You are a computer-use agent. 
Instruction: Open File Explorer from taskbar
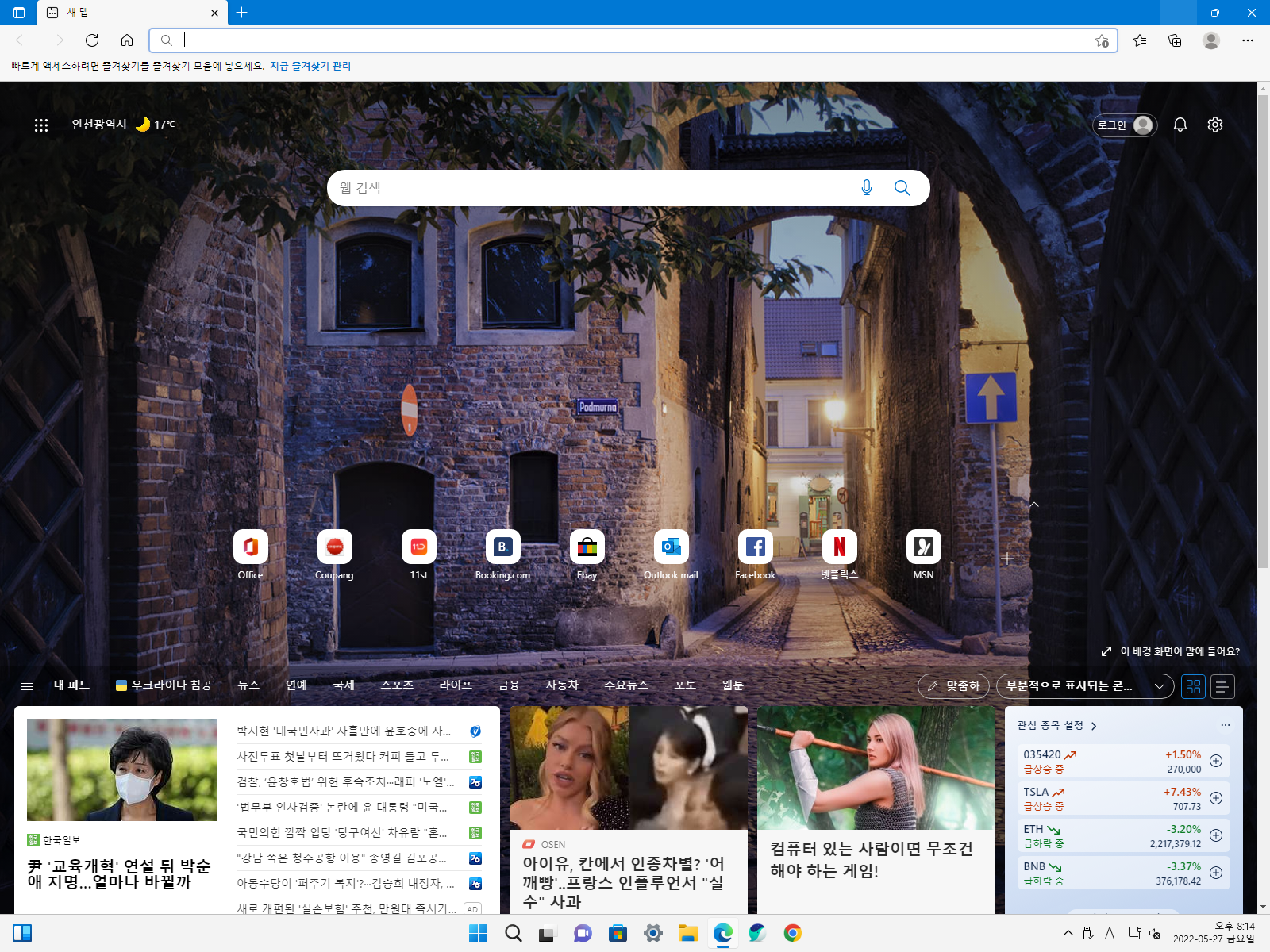[x=688, y=933]
